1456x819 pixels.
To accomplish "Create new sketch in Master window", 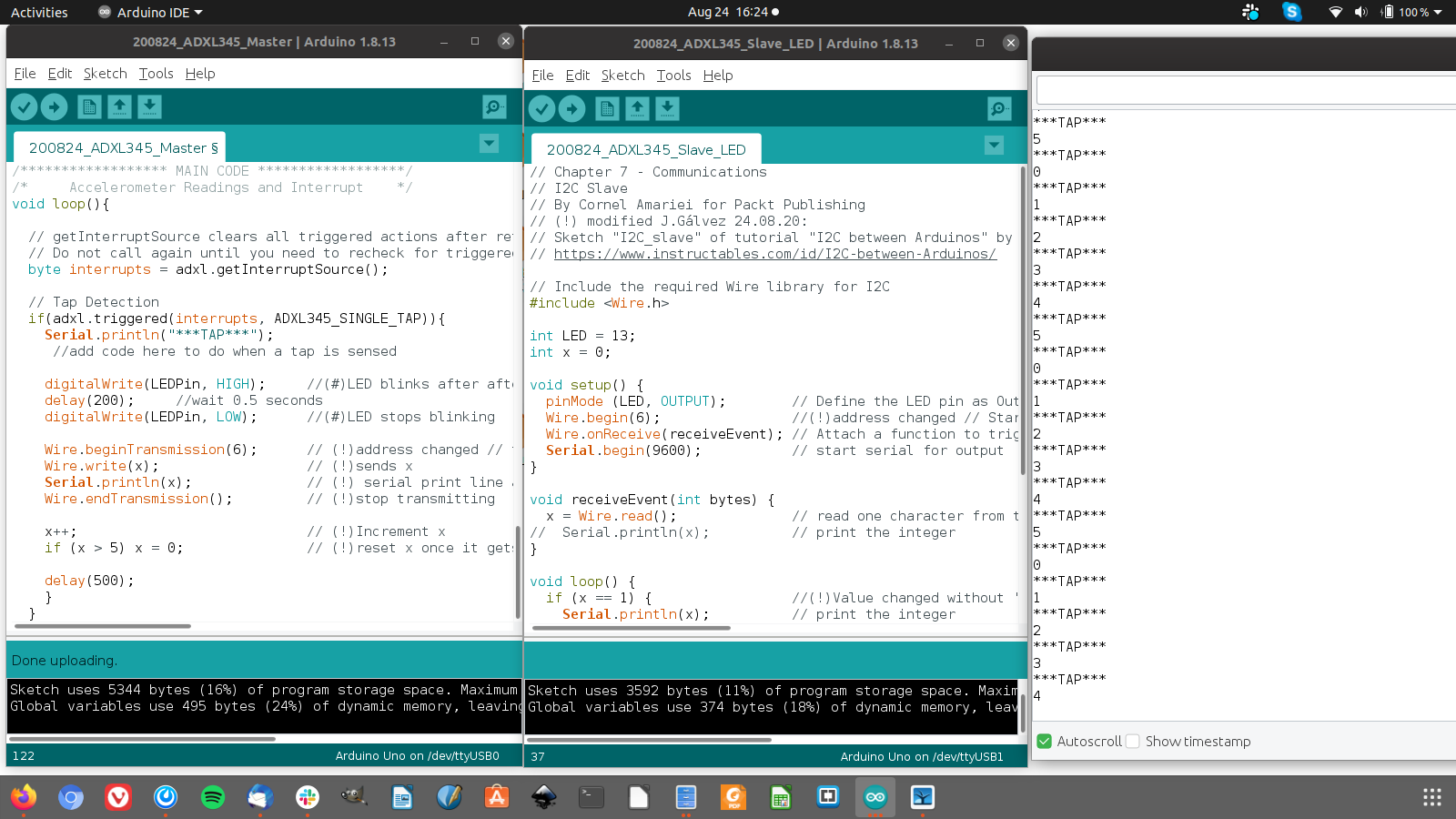I will pos(89,107).
